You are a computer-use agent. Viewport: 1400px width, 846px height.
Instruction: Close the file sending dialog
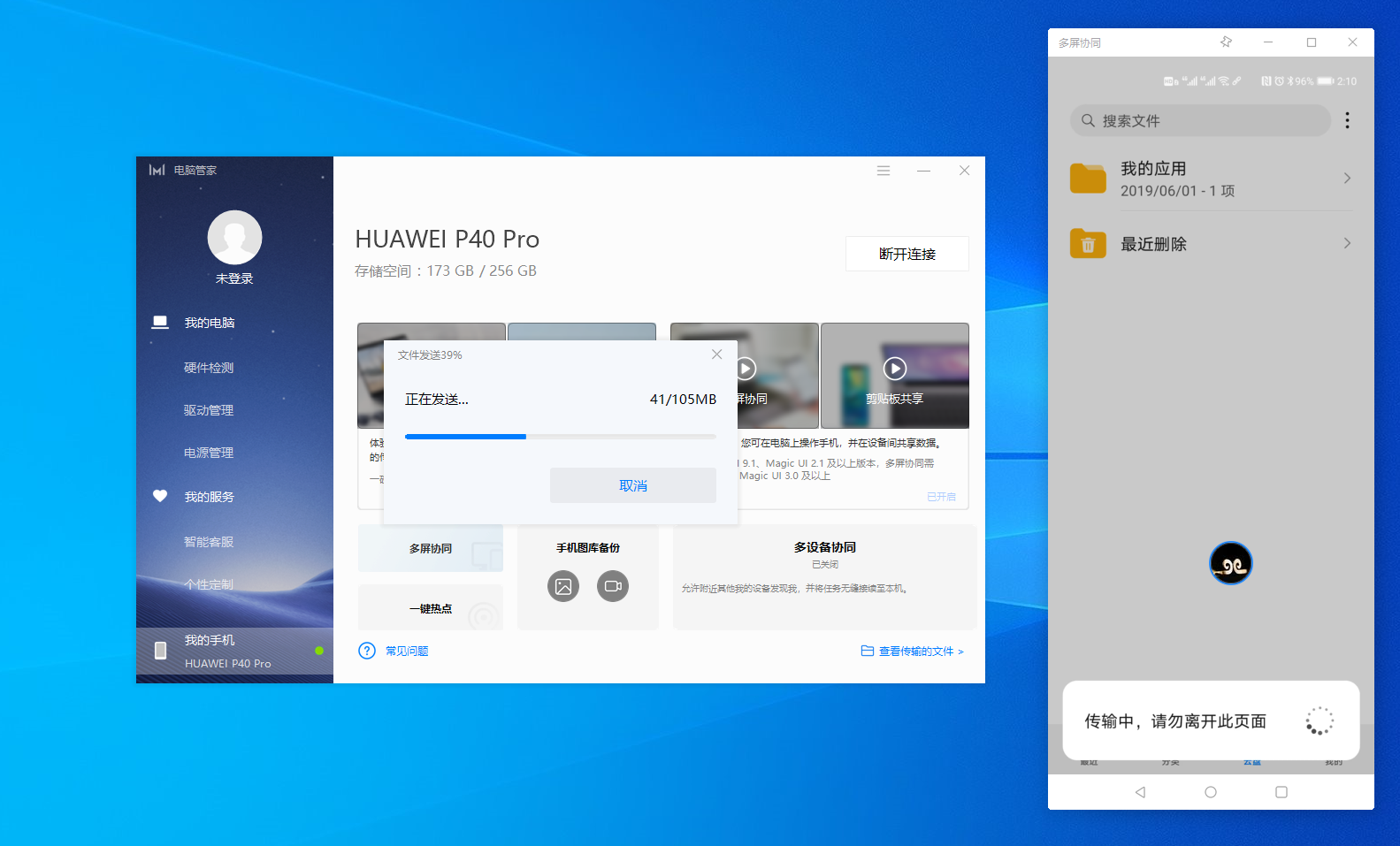tap(716, 354)
